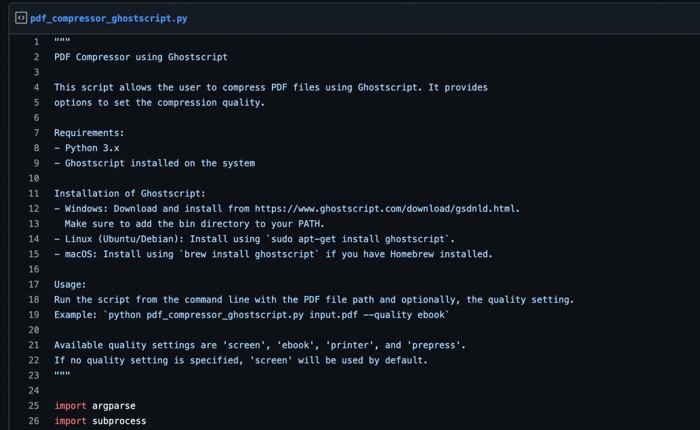Select line number 18
The width and height of the screenshot is (700, 430).
(x=34, y=300)
